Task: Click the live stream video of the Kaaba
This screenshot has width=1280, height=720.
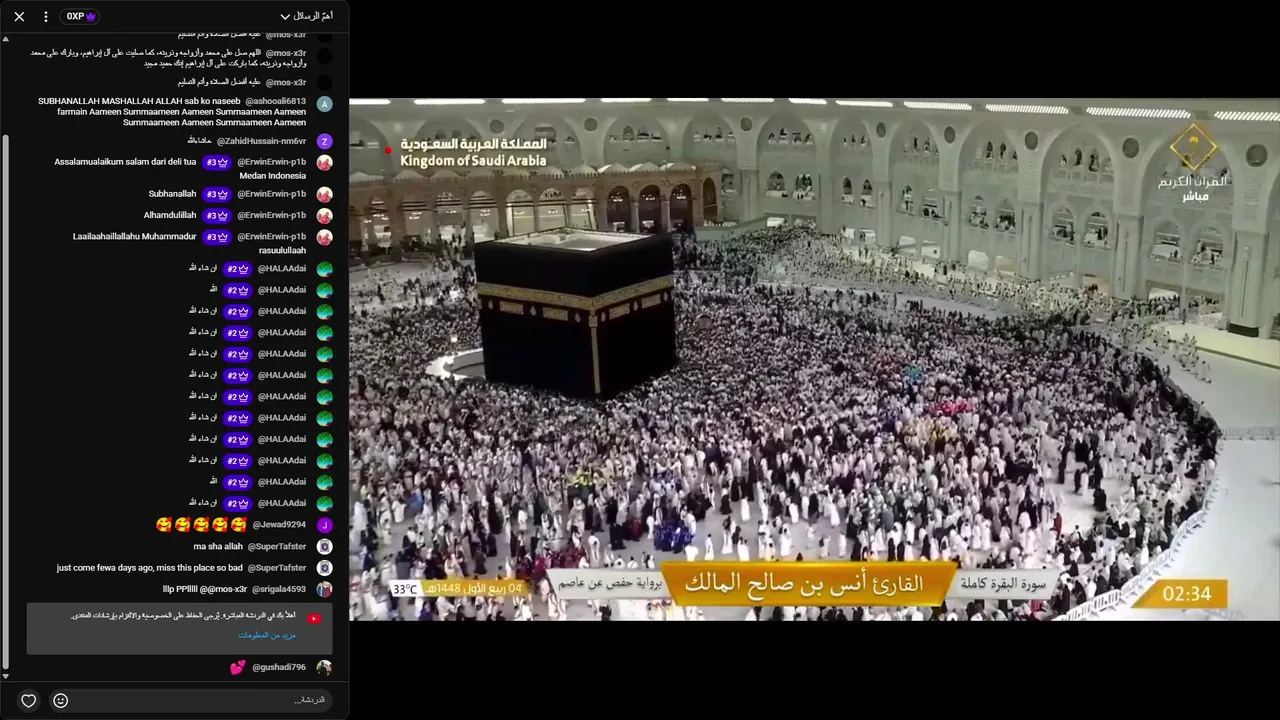Action: point(814,359)
